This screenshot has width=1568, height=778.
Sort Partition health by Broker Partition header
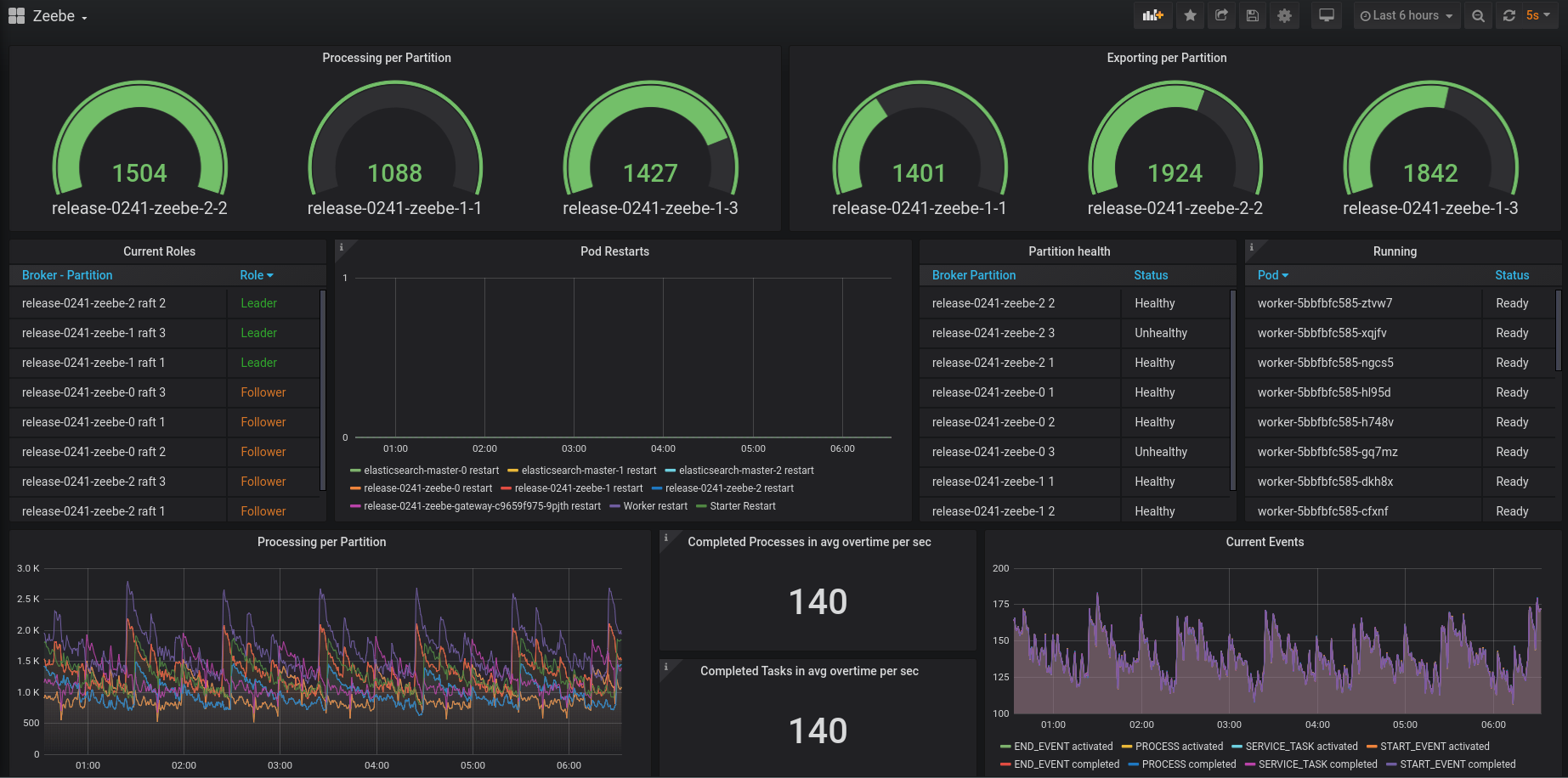point(974,275)
